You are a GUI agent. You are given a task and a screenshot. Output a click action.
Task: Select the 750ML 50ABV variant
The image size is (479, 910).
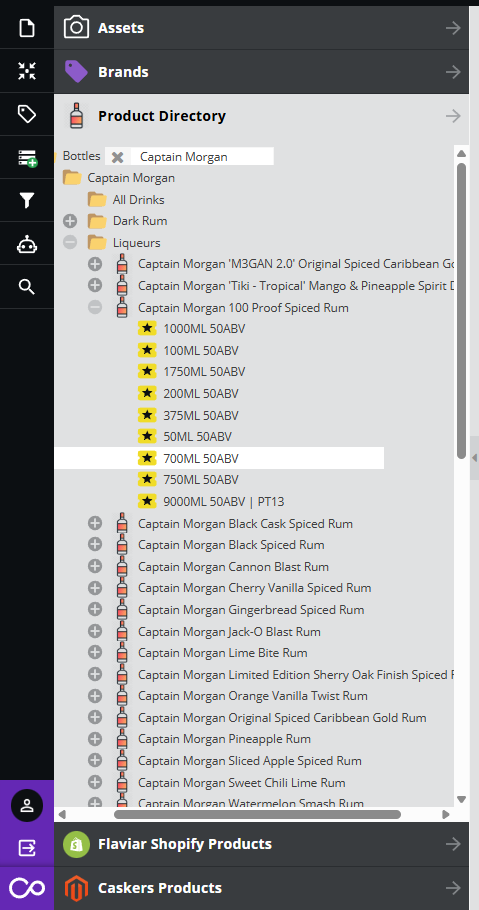(201, 480)
